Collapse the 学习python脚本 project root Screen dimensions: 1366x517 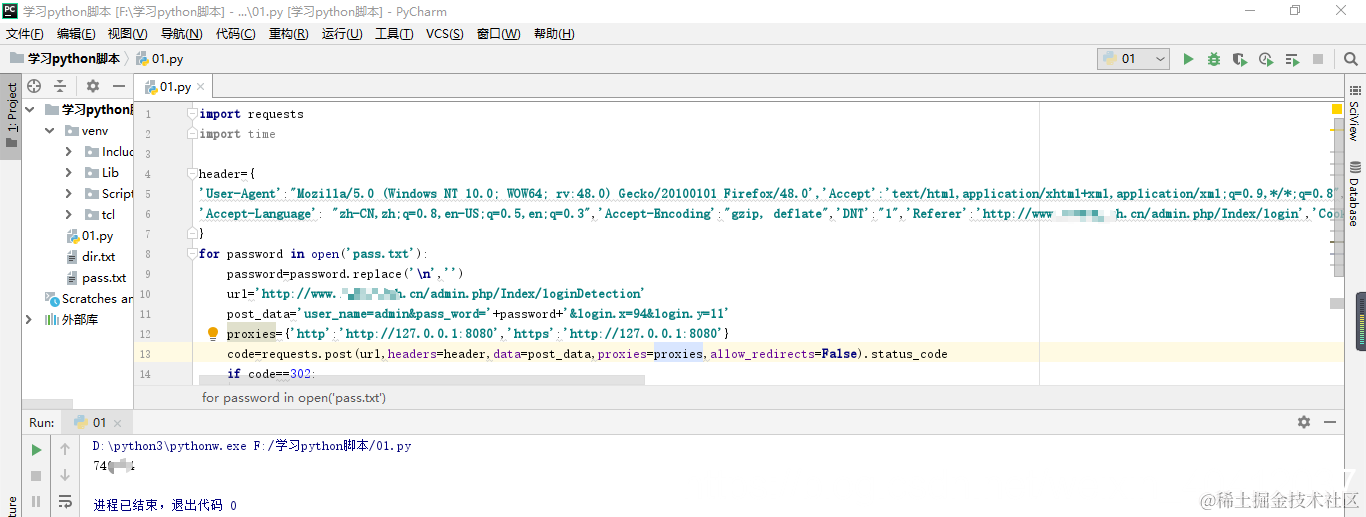pos(30,110)
